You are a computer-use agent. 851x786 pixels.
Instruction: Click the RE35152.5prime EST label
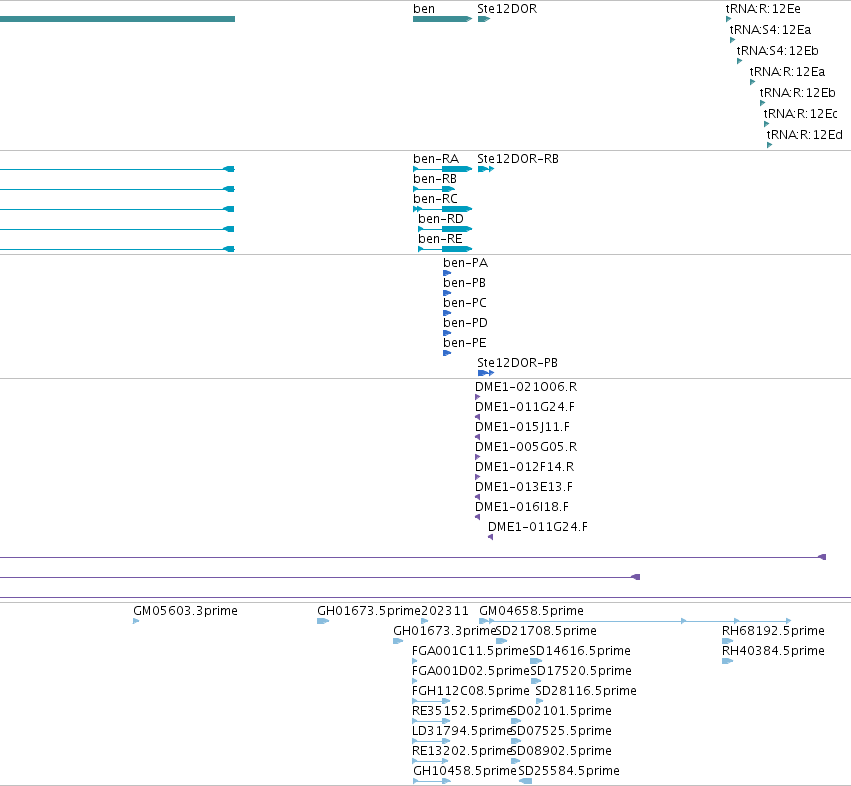462,711
